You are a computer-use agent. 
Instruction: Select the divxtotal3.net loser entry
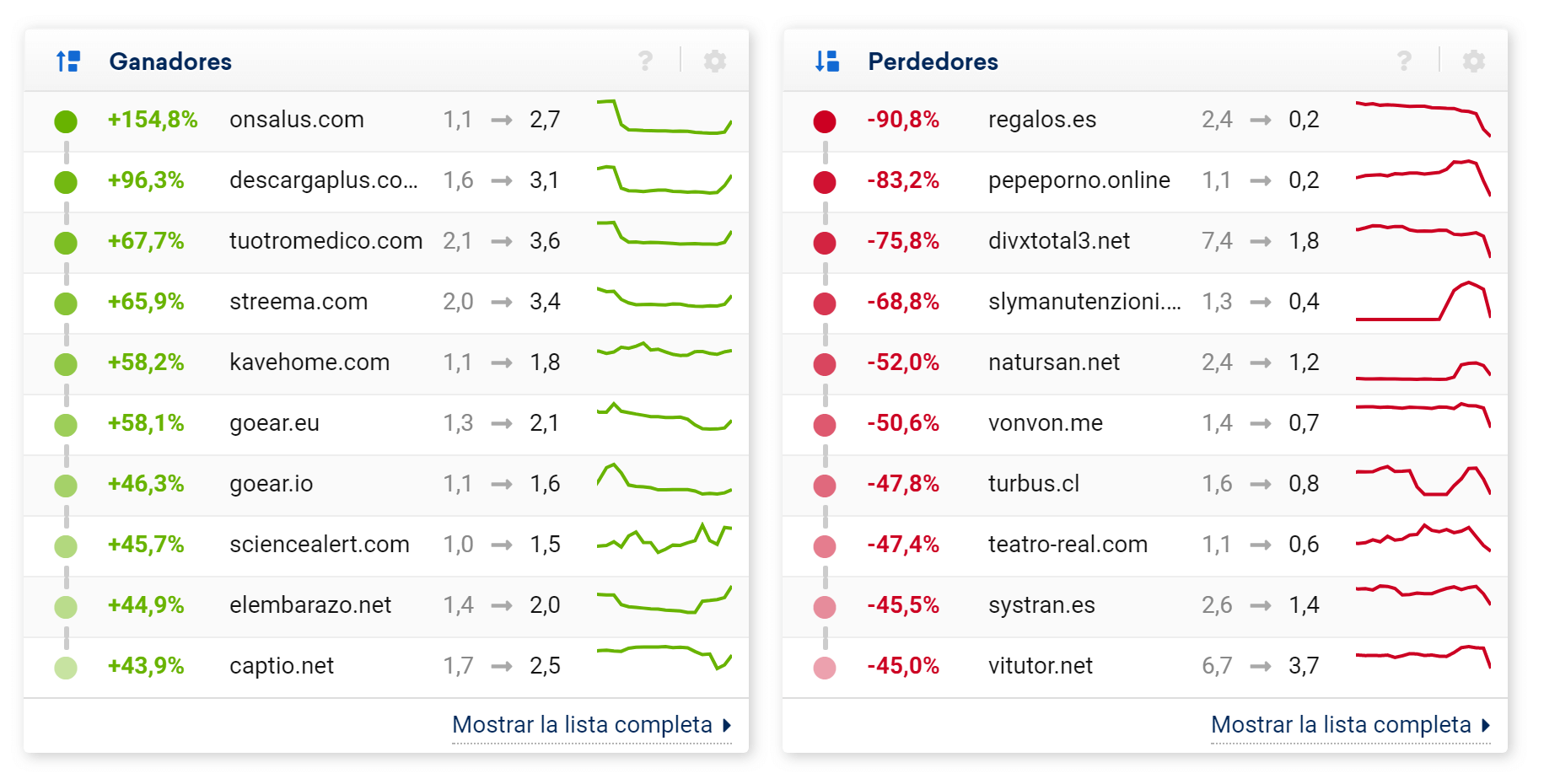pyautogui.click(x=1059, y=241)
